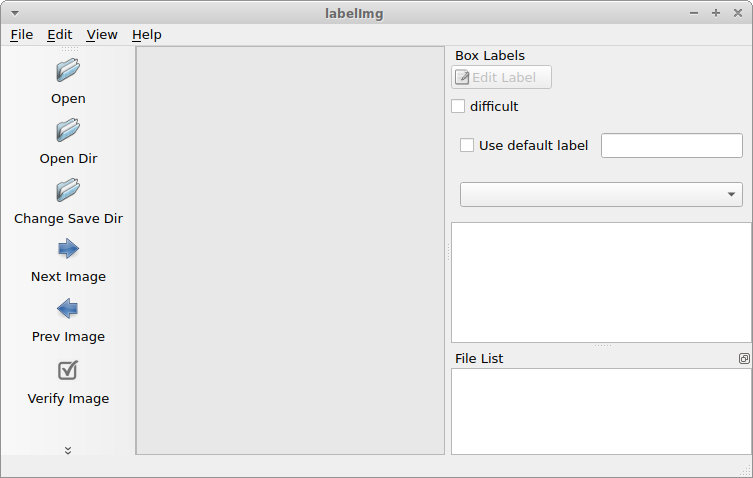This screenshot has height=478, width=753.
Task: Enable the difficult checkbox
Action: [458, 106]
